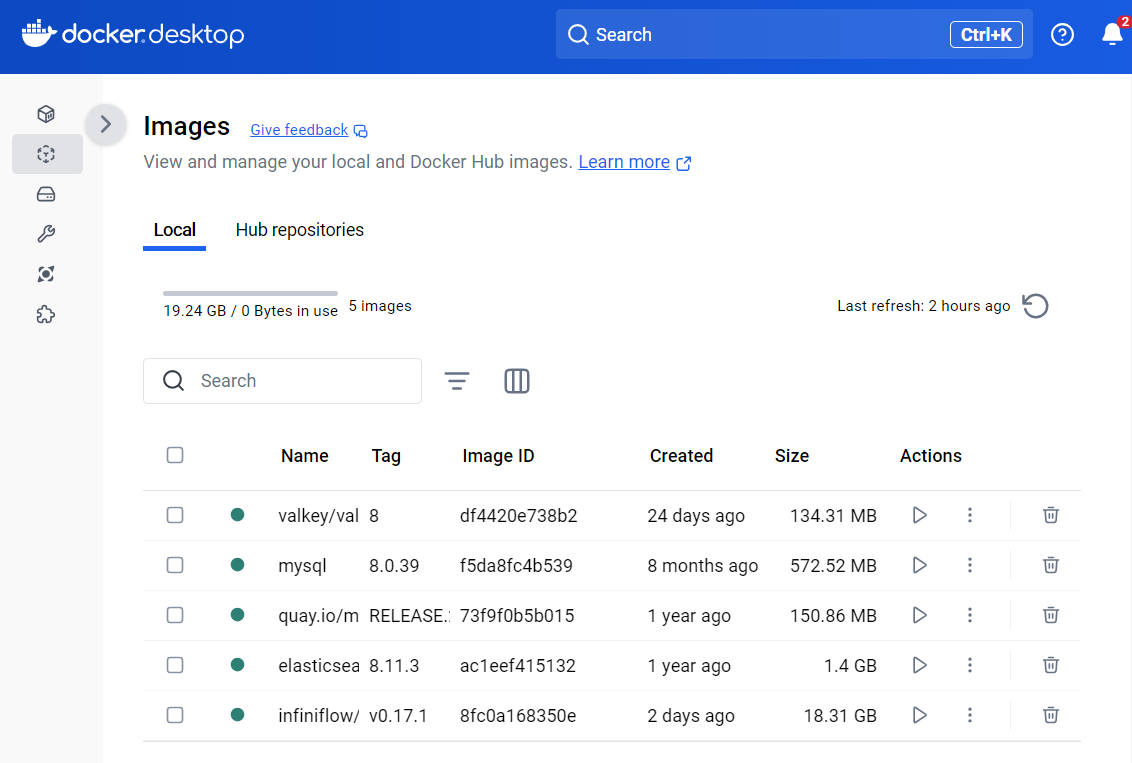
Task: Open the Builds wrench sidebar icon
Action: point(46,234)
